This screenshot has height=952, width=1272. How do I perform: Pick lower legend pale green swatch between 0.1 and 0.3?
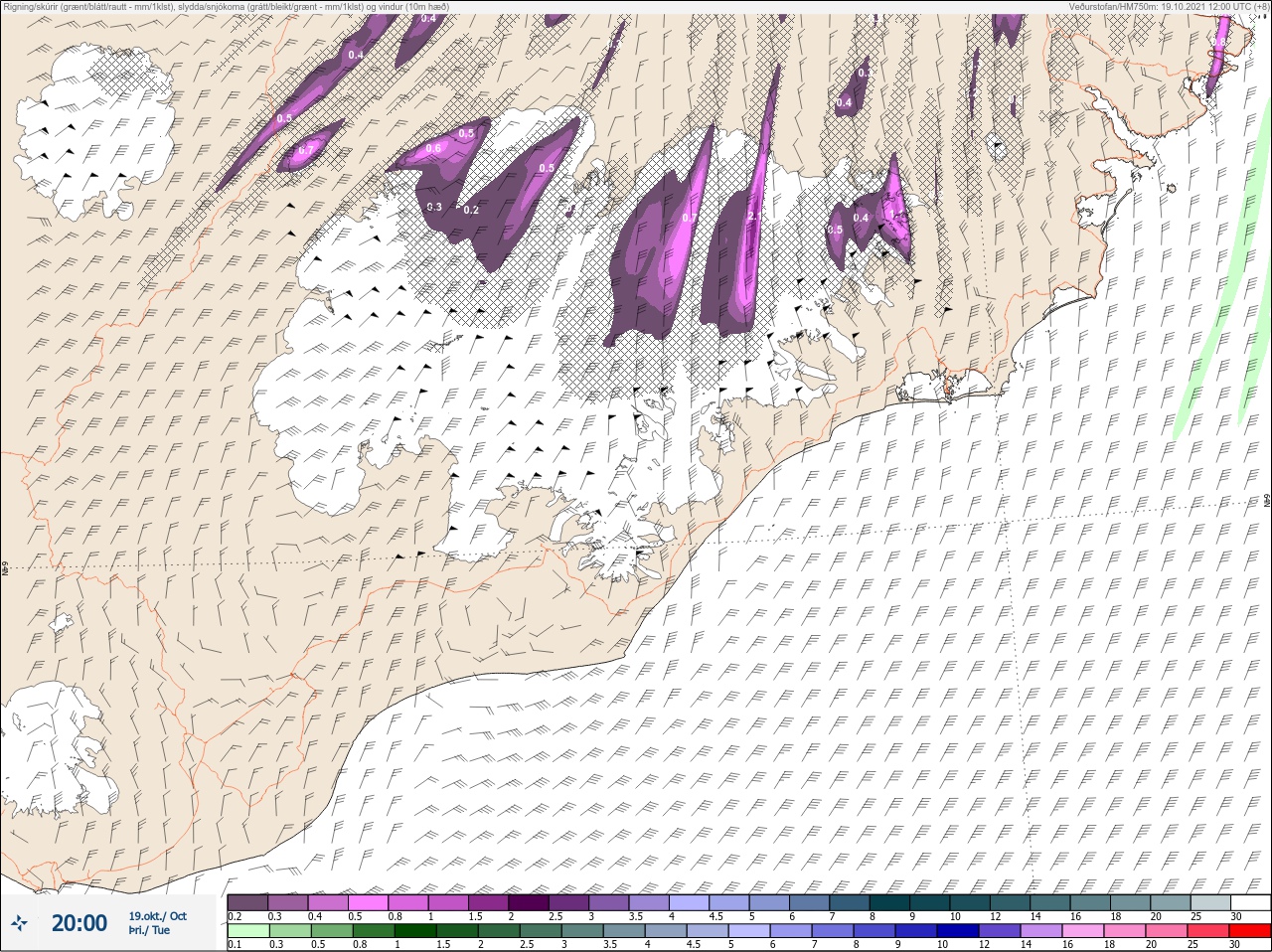pos(247,931)
